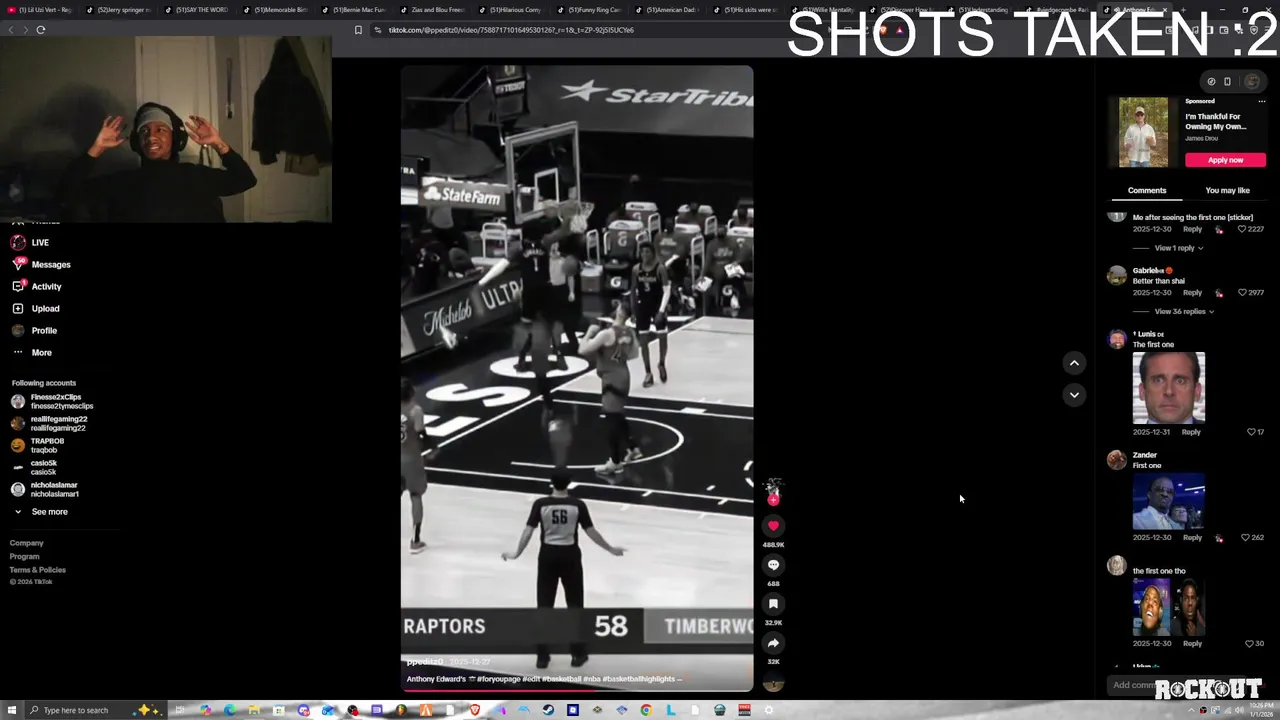
Task: Go to previous video arrow
Action: pos(1074,363)
